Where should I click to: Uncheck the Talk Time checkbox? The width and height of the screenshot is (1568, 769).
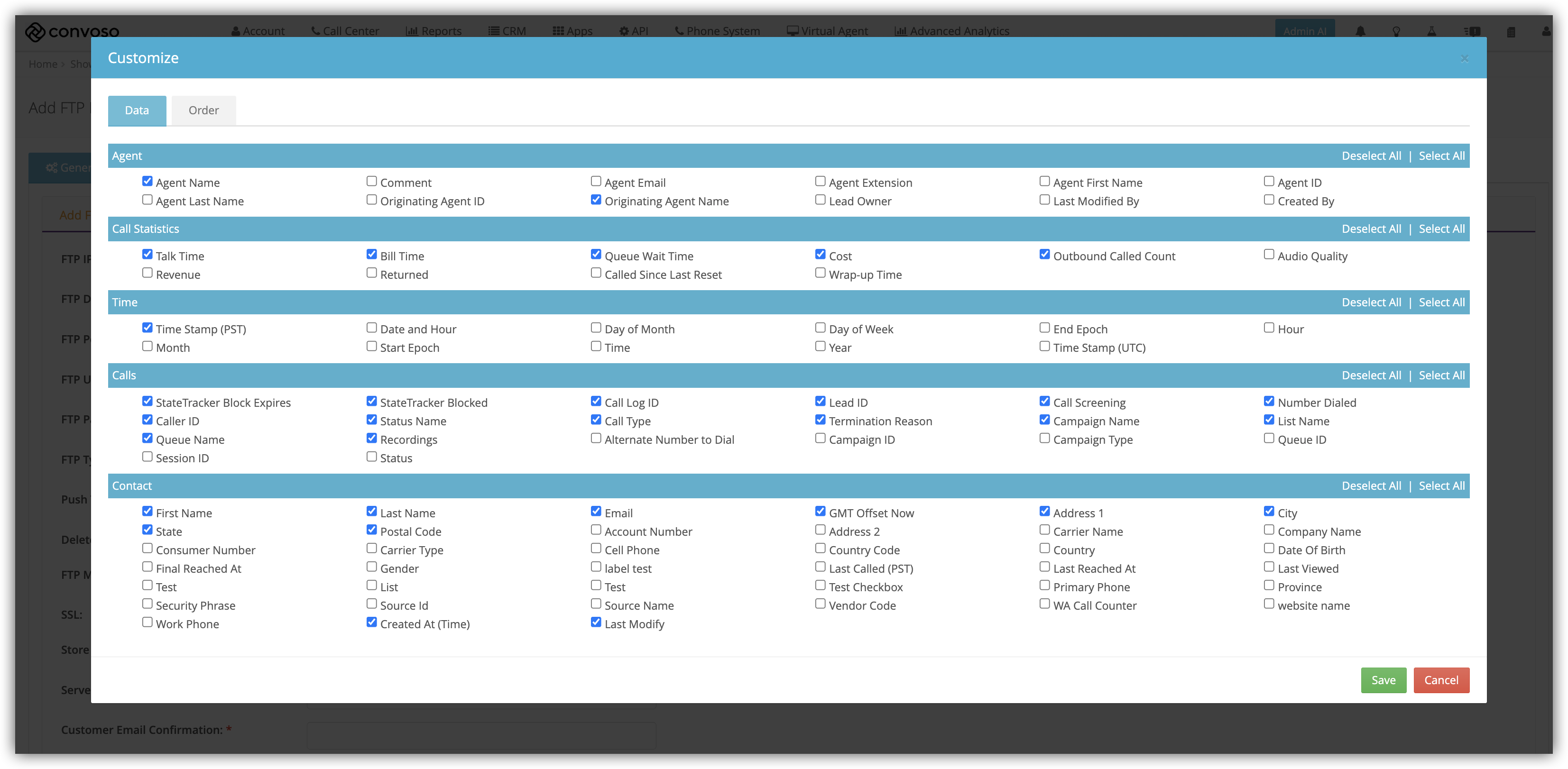click(148, 254)
